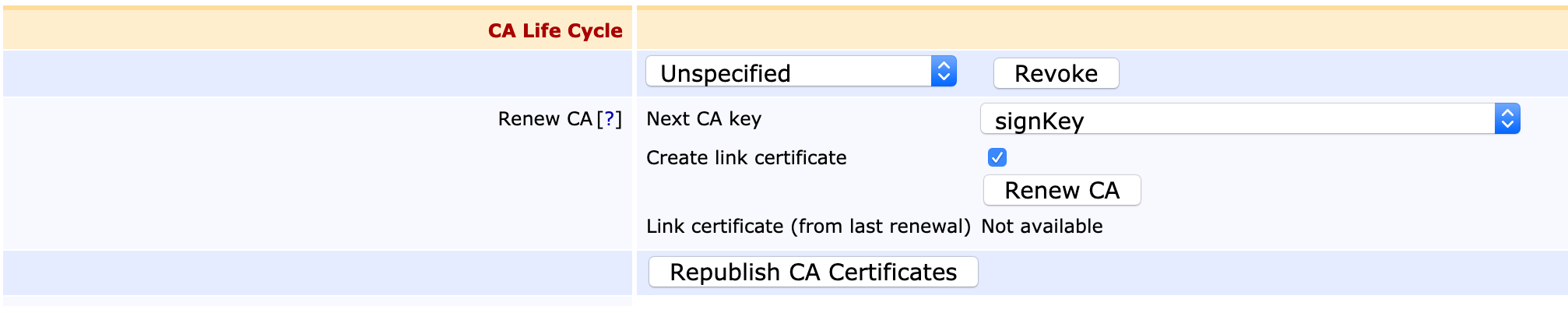Click the blue arrows on the signKey selector

[x=1507, y=119]
